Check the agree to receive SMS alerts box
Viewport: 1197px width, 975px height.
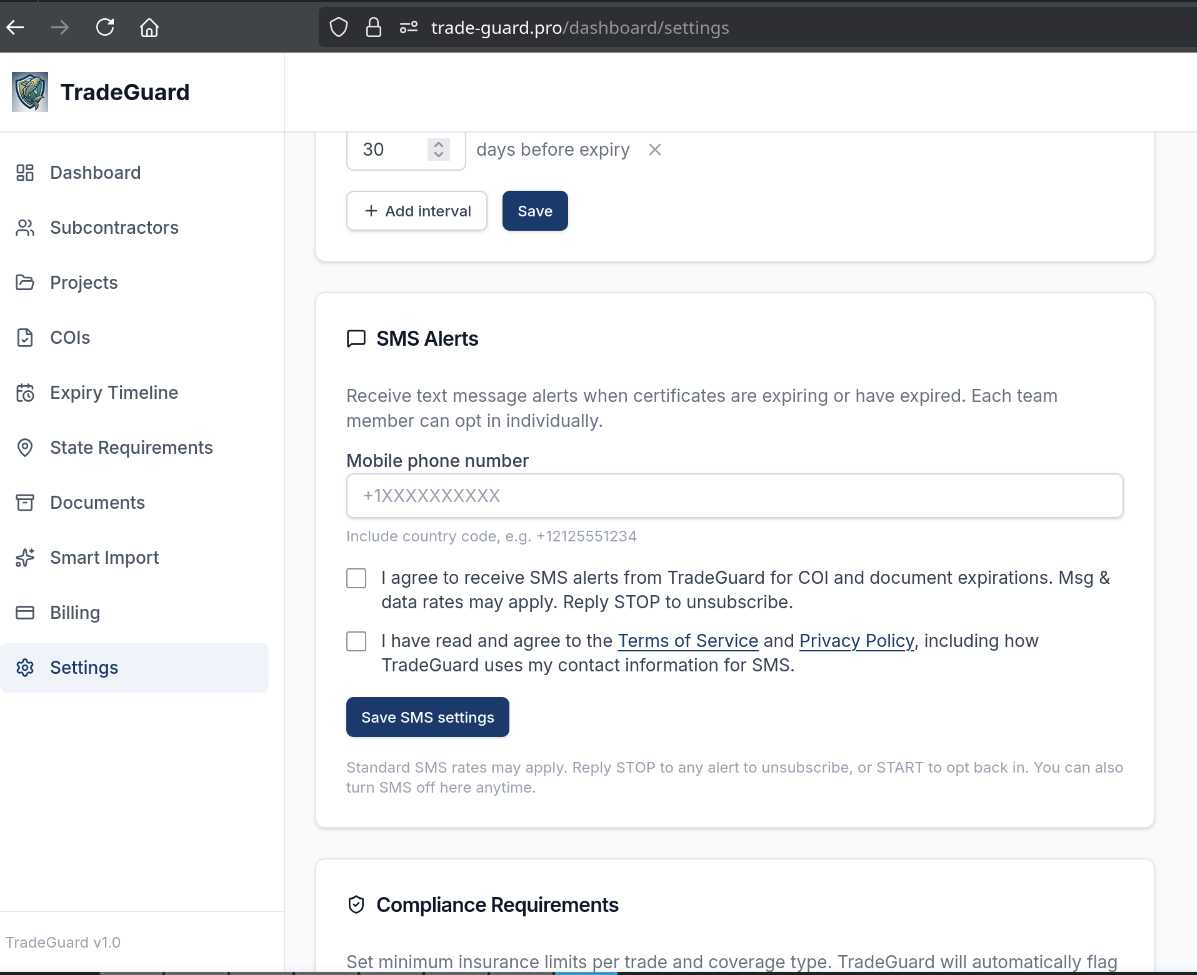tap(356, 578)
